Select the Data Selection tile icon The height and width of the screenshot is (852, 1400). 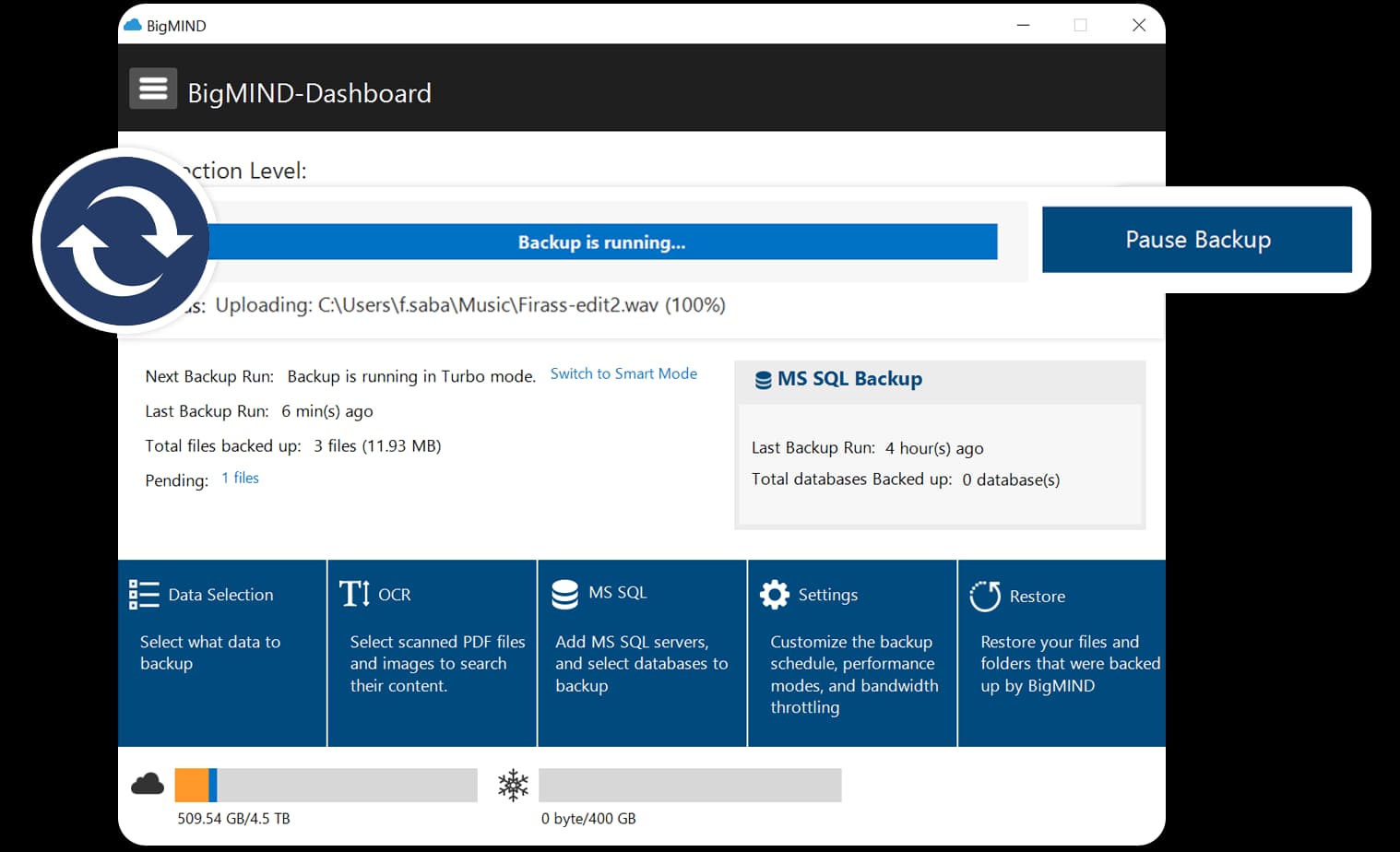(143, 594)
